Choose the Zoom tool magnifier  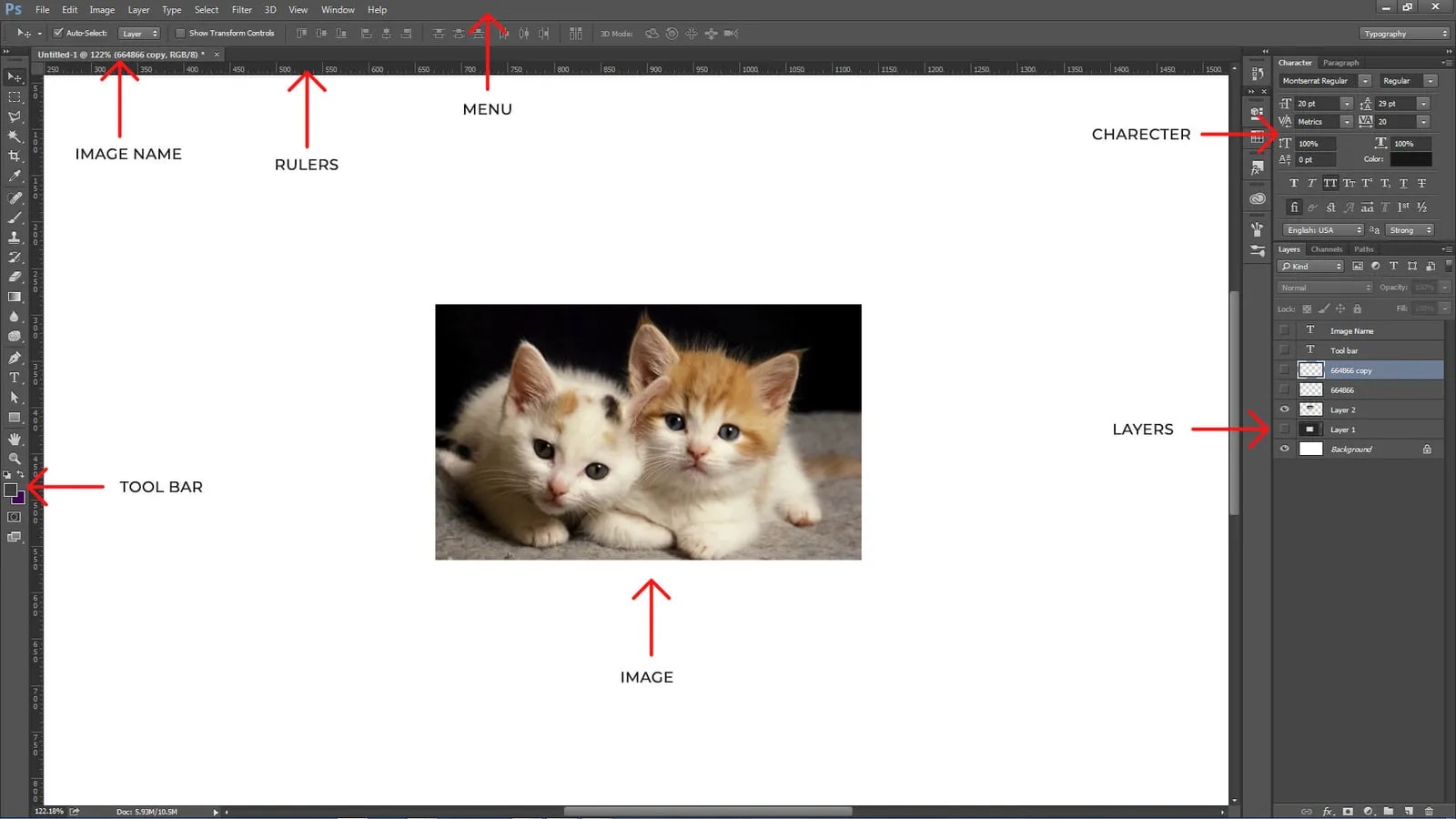click(x=15, y=459)
